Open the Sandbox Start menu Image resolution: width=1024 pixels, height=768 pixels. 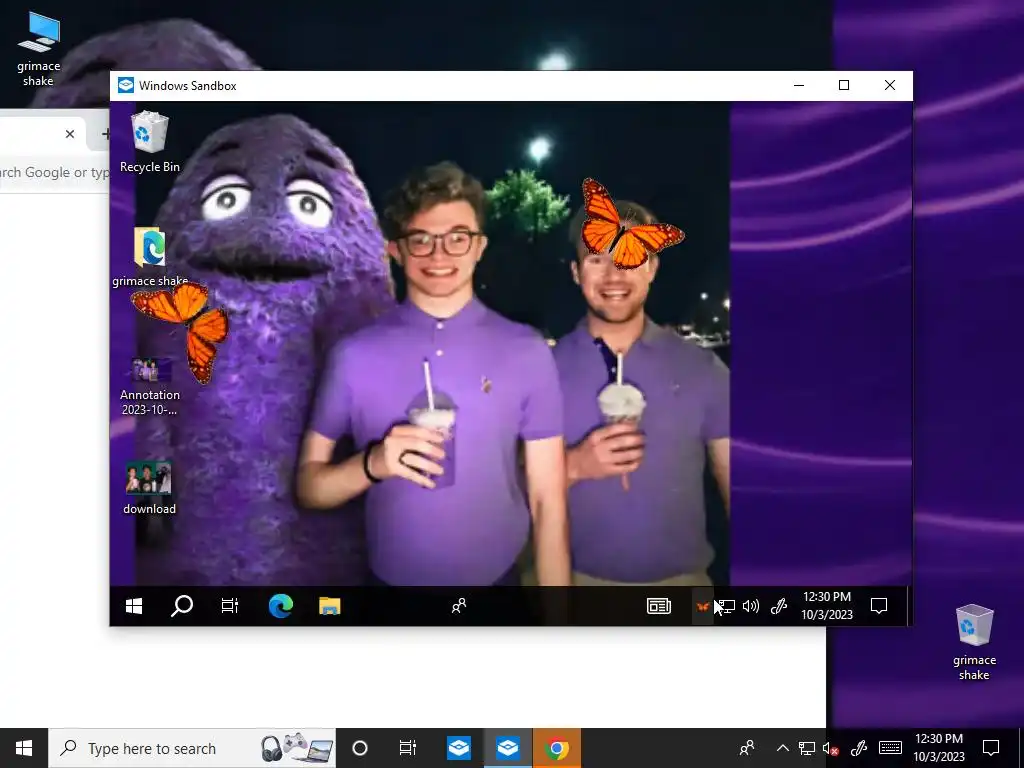134,606
